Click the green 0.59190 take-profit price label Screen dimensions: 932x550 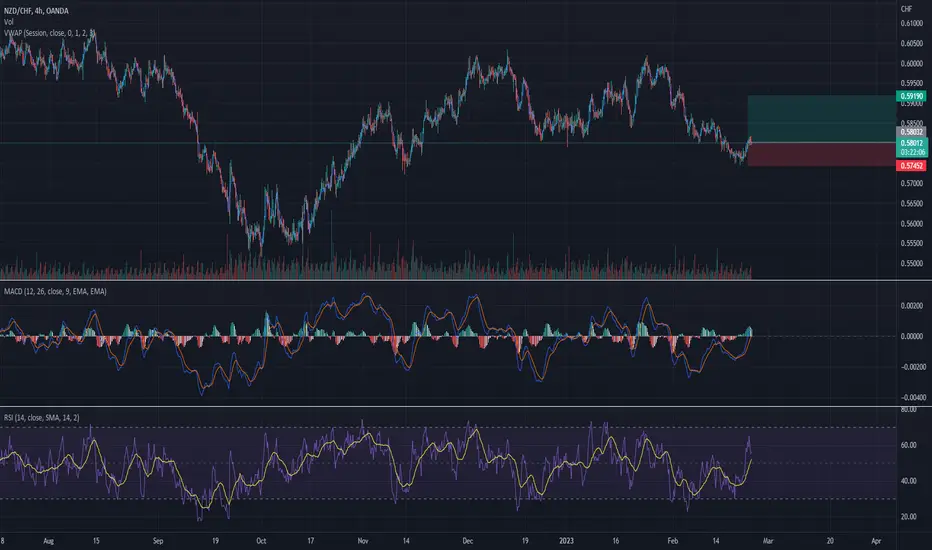click(911, 96)
